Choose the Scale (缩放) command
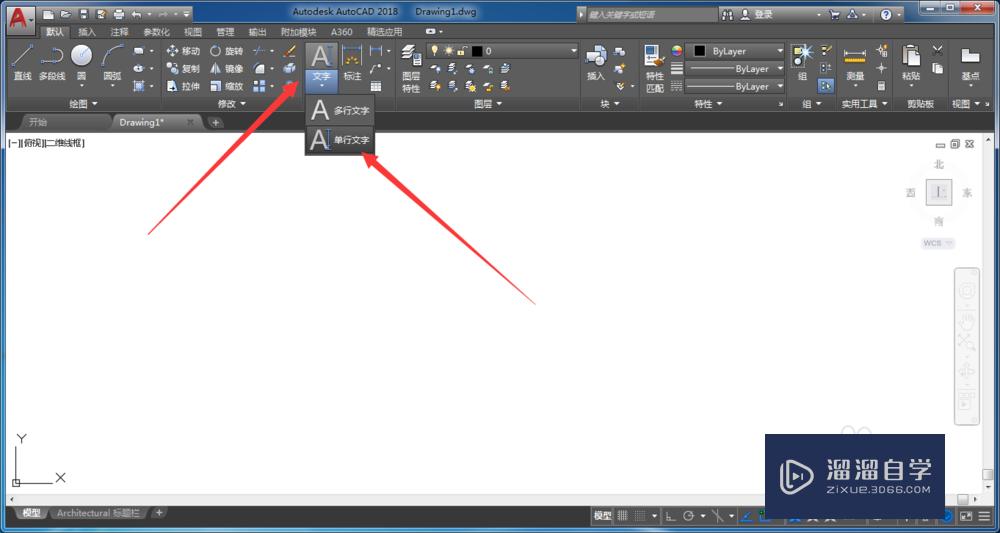Screen dimensions: 1000x533 pyautogui.click(x=226, y=86)
